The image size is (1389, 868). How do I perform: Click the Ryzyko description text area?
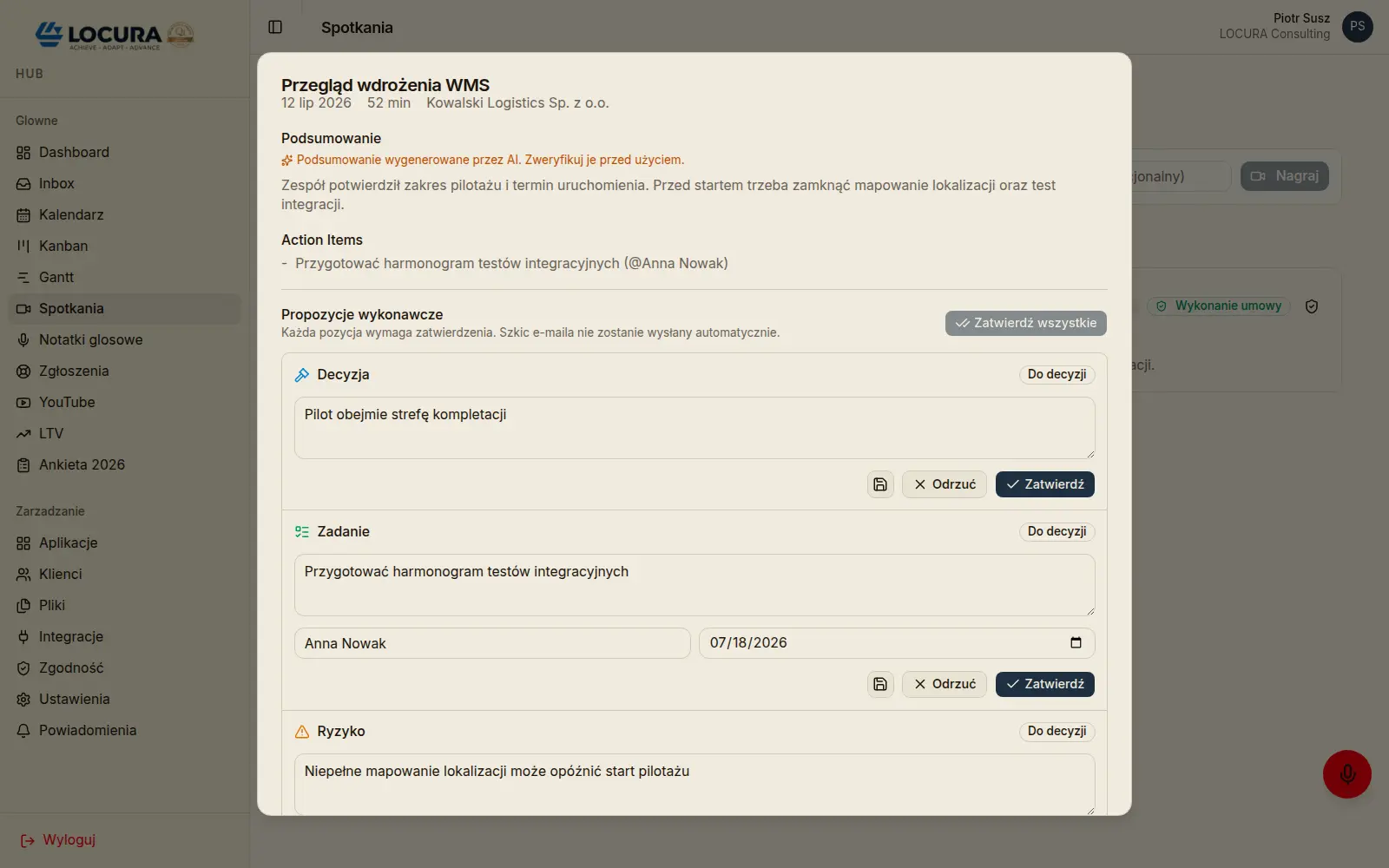click(694, 785)
